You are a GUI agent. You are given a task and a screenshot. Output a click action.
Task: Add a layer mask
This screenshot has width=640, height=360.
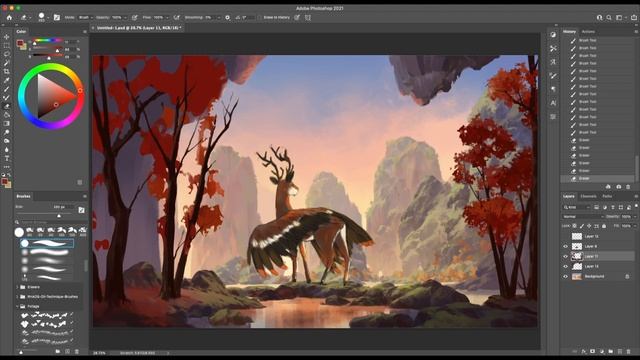(x=593, y=351)
